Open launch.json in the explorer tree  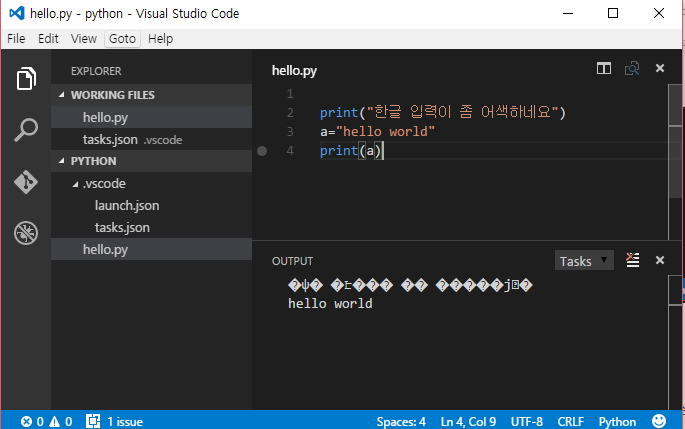coord(127,205)
